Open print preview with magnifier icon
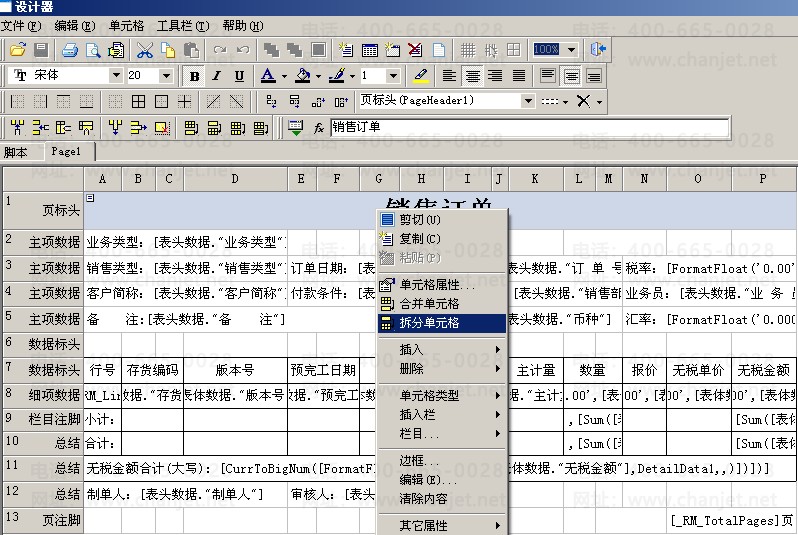Screen dimensions: 798x535 pos(93,49)
